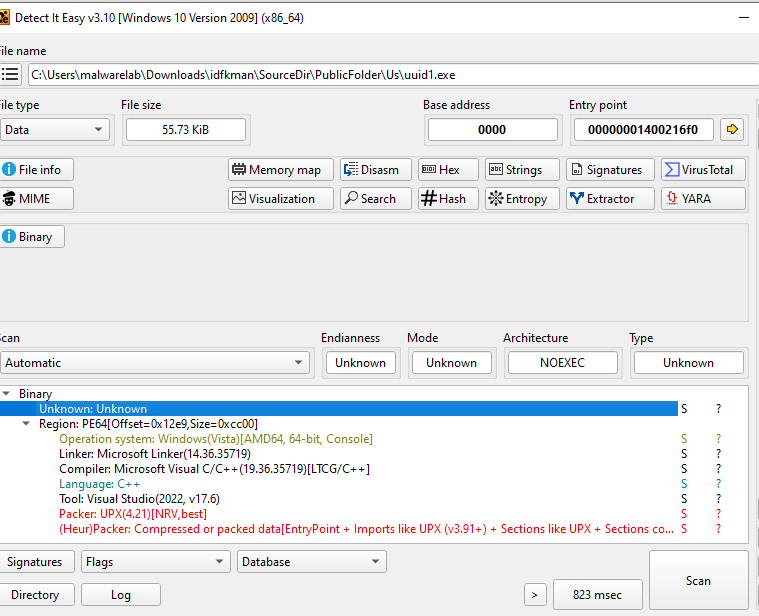The image size is (759, 616).
Task: Open the Entropy analysis
Action: coord(518,199)
